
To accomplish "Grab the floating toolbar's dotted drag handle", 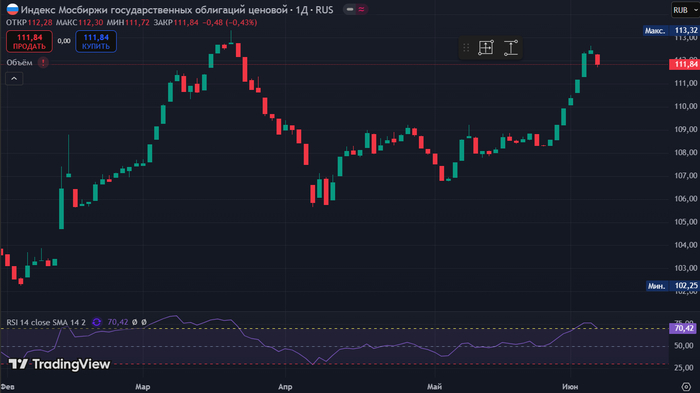I will 466,48.
